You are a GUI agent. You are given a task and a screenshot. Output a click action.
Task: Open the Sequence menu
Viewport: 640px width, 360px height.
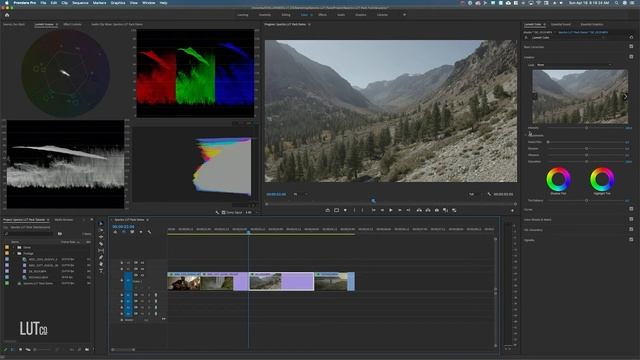coord(80,3)
